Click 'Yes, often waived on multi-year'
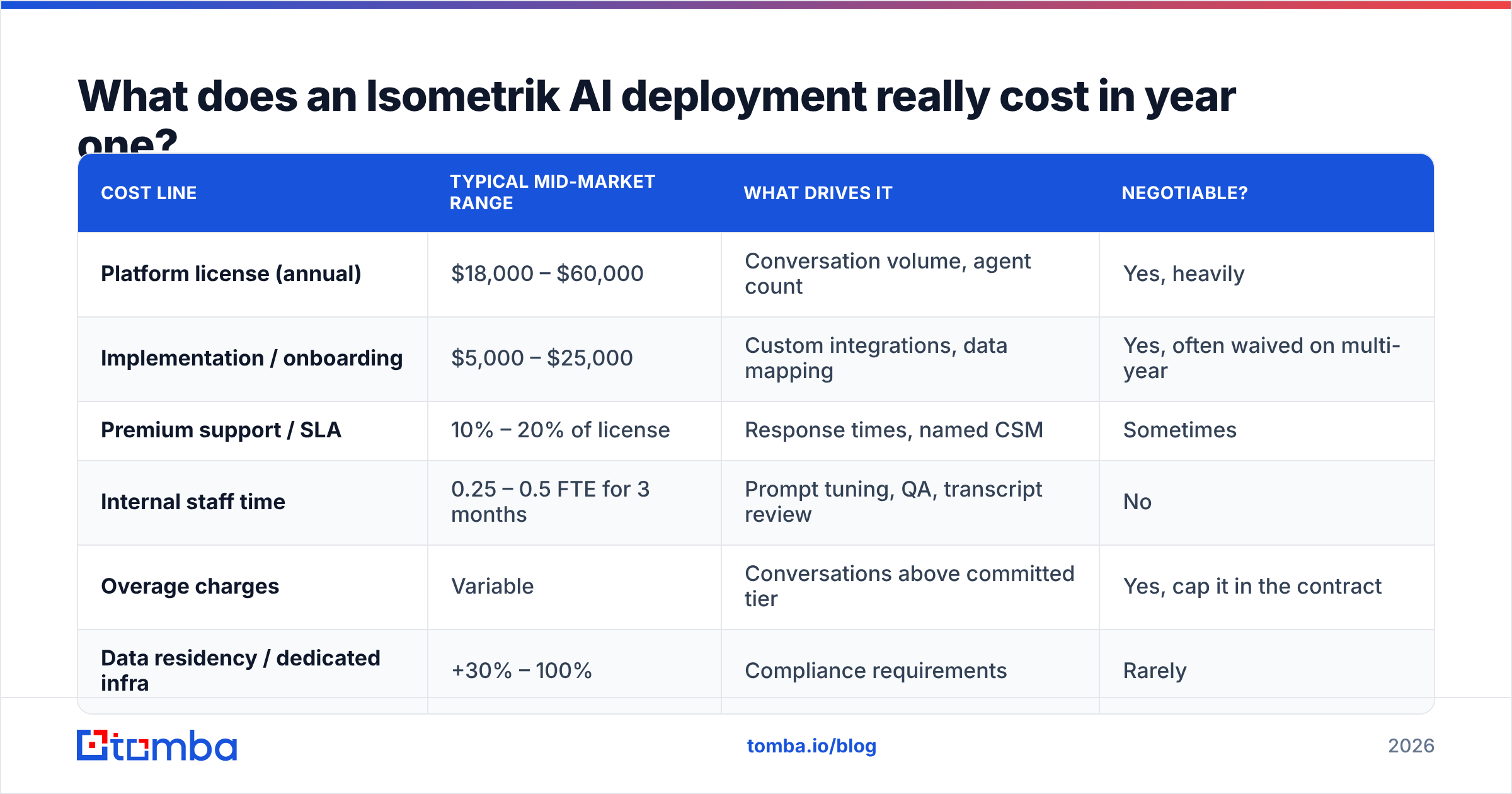The image size is (1512, 794). pyautogui.click(x=1262, y=358)
